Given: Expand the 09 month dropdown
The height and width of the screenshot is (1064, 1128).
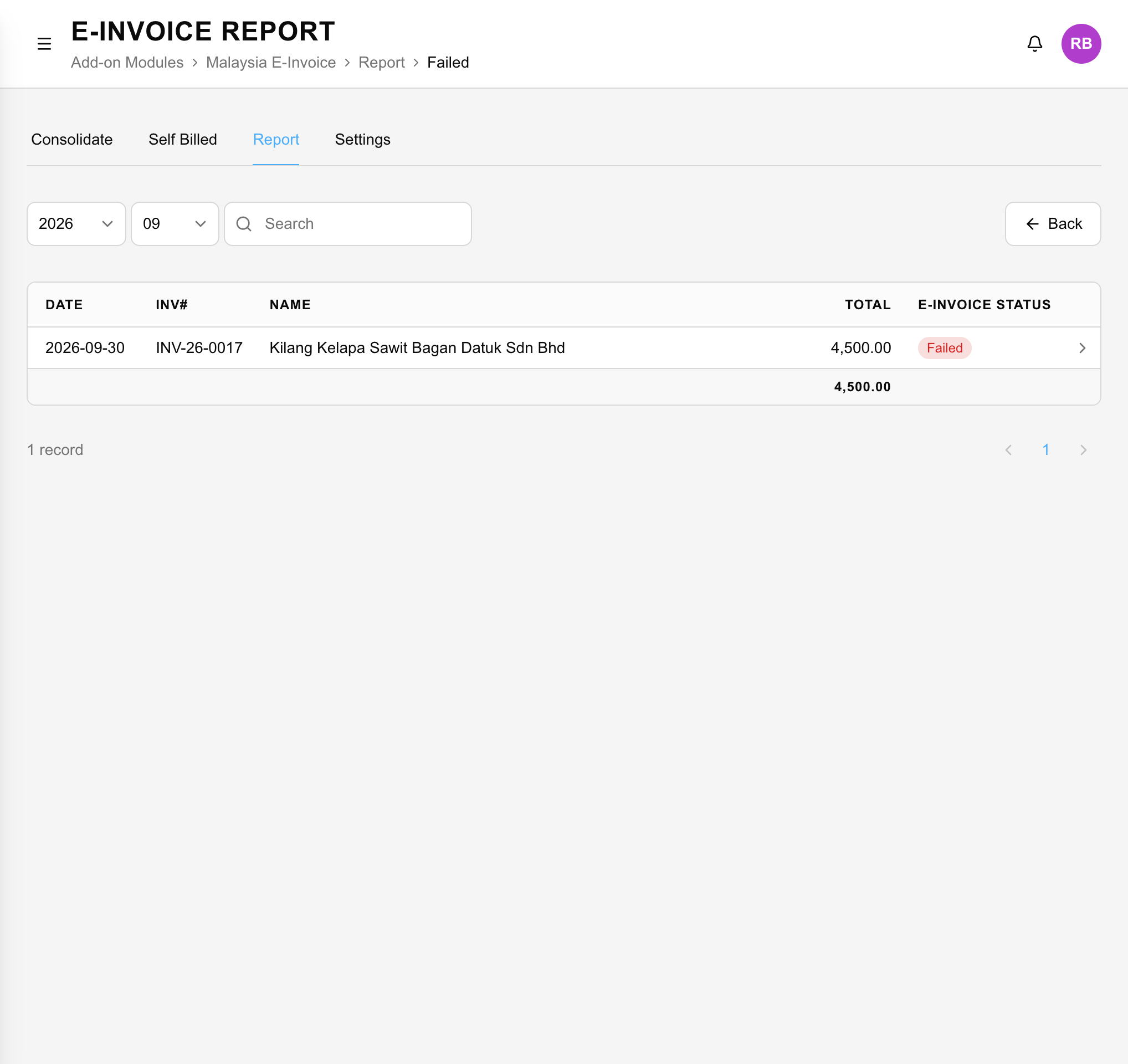Looking at the screenshot, I should pos(175,223).
